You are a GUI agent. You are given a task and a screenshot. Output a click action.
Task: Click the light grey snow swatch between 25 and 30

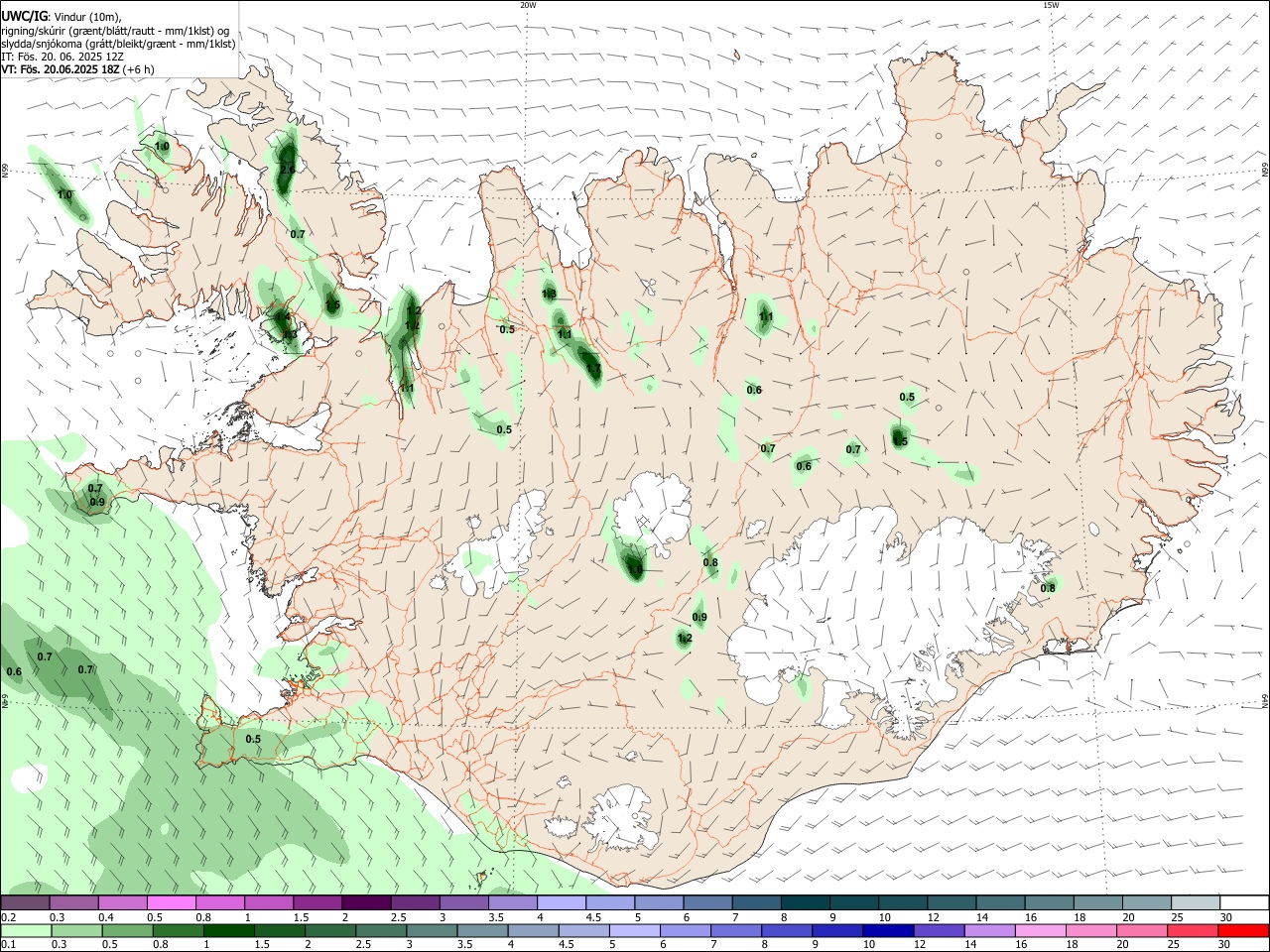point(1197,903)
